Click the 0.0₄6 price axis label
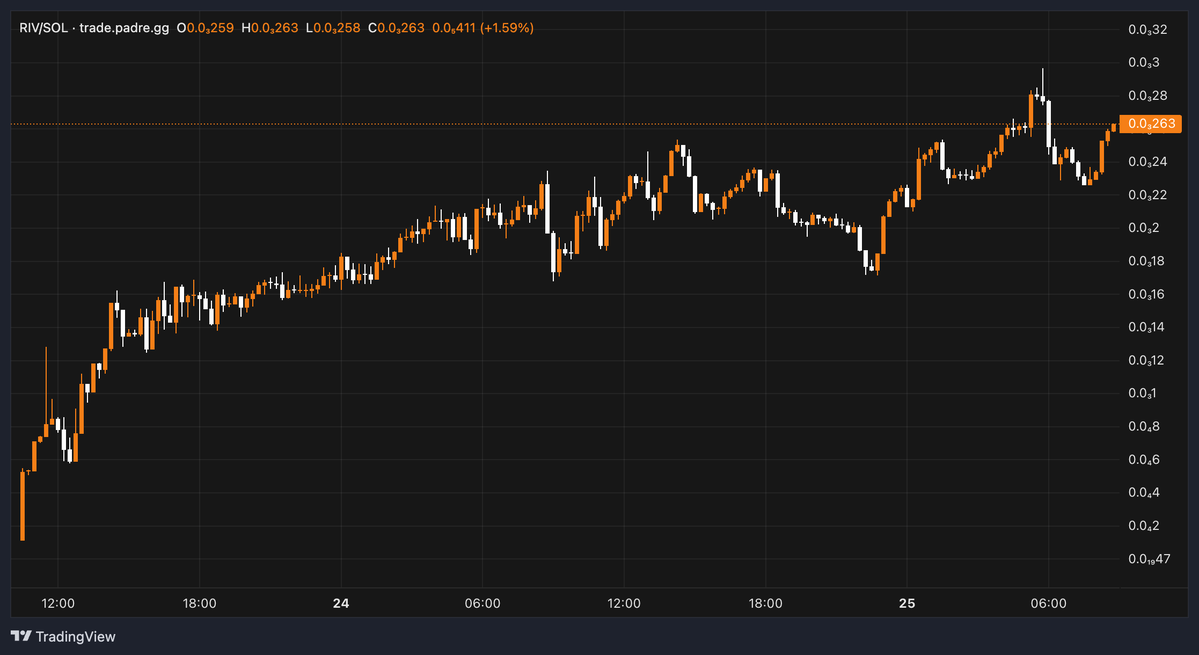 click(x=1144, y=459)
